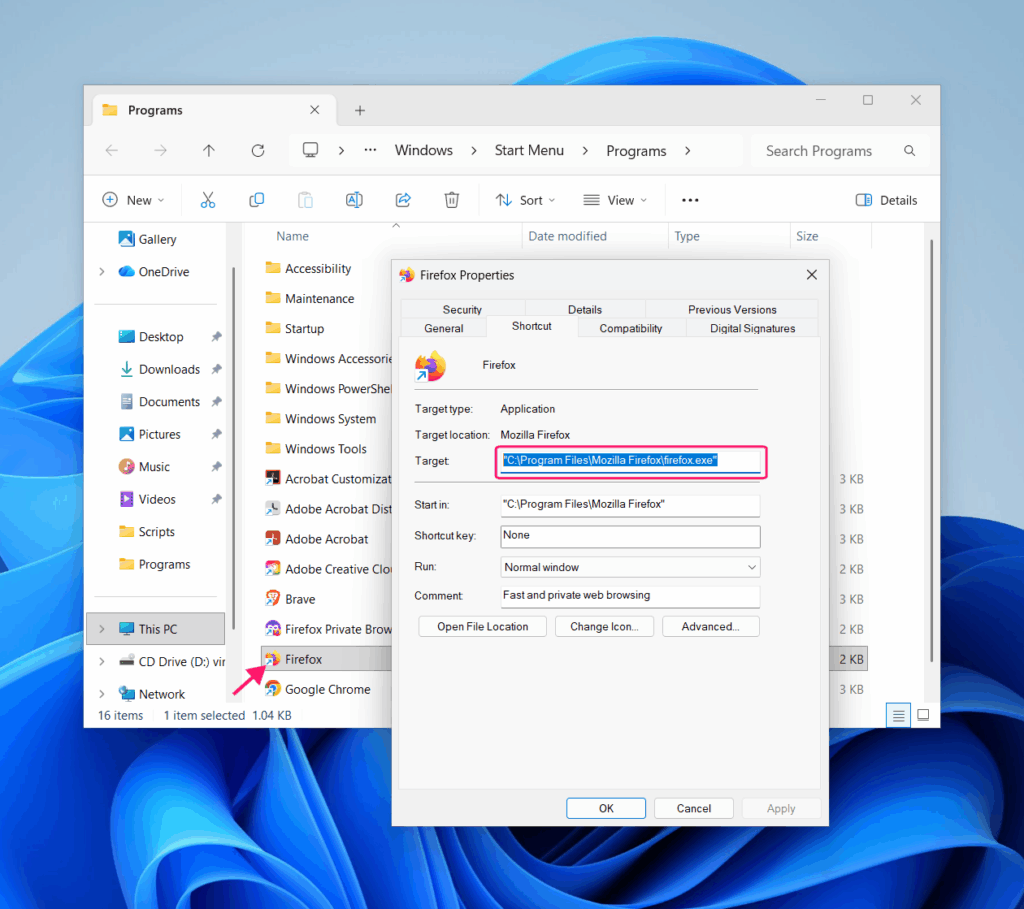Viewport: 1024px width, 909px height.
Task: Expand the CD Drive (D:) node
Action: [x=102, y=662]
